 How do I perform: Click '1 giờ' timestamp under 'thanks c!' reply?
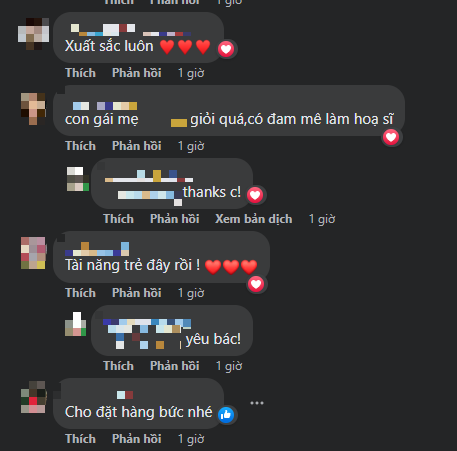click(322, 219)
